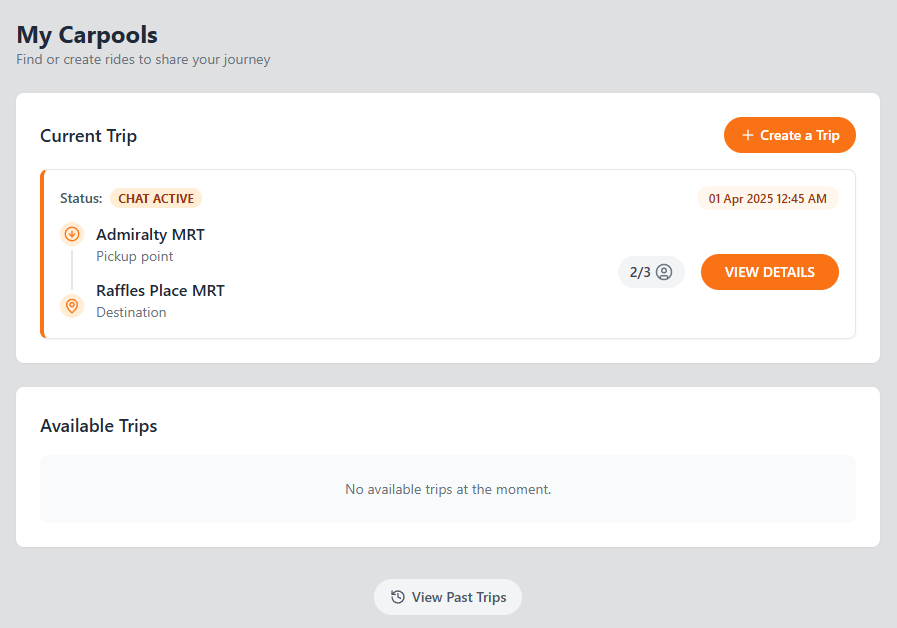The image size is (897, 628).
Task: Click the 2/3 seat occupancy indicator
Action: 651,271
